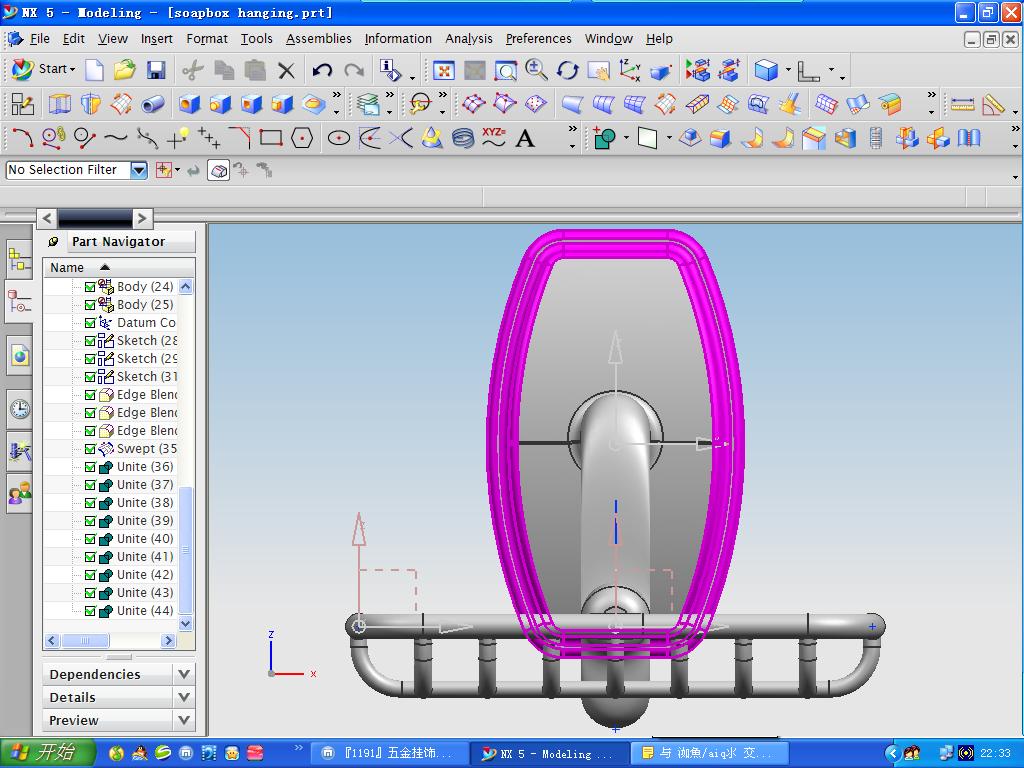Click the Helix spring icon
Screen dimensions: 1024x768
pos(463,138)
